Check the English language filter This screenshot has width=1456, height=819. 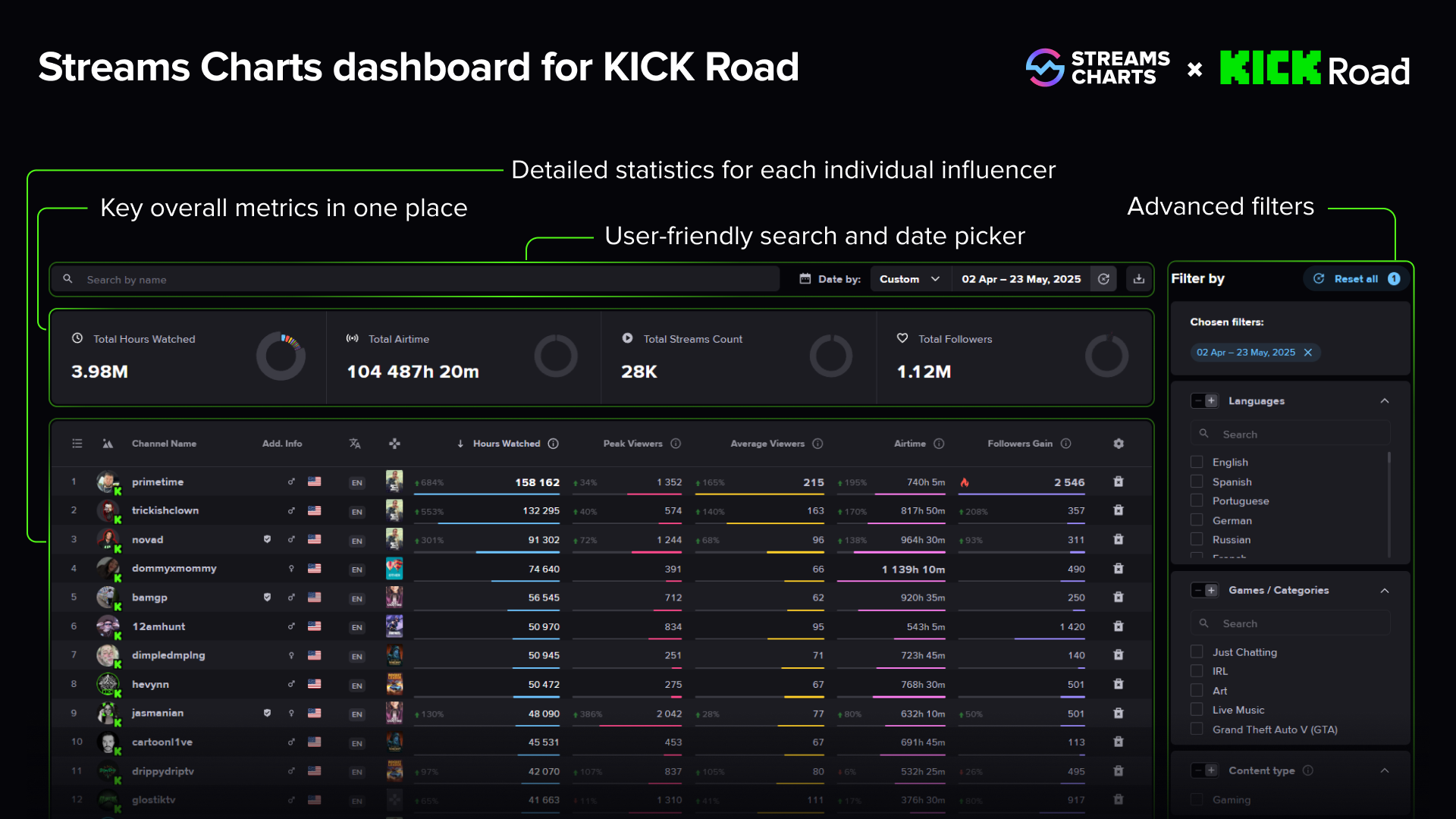[x=1197, y=462]
